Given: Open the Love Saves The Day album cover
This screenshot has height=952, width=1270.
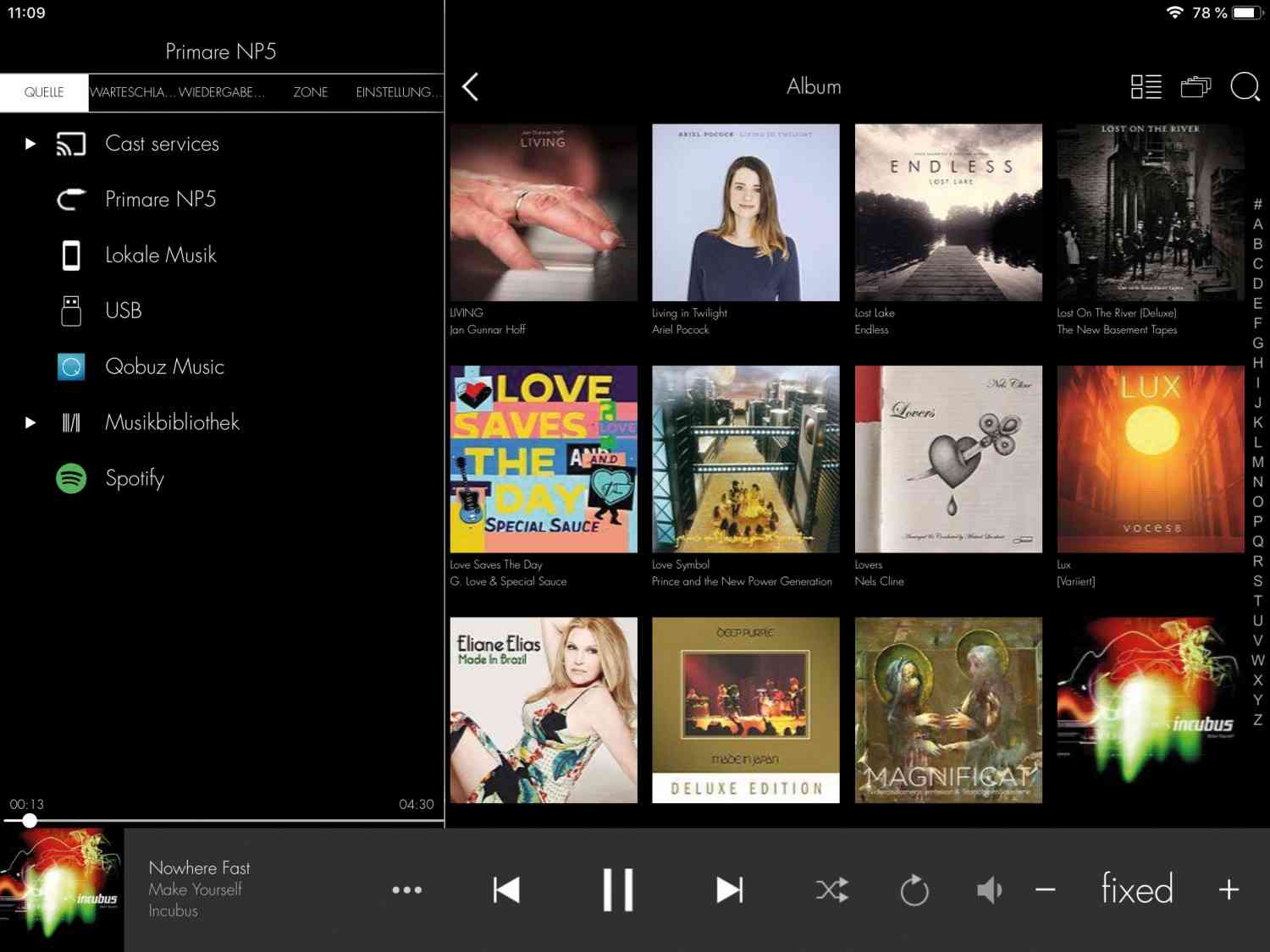Looking at the screenshot, I should pos(544,459).
